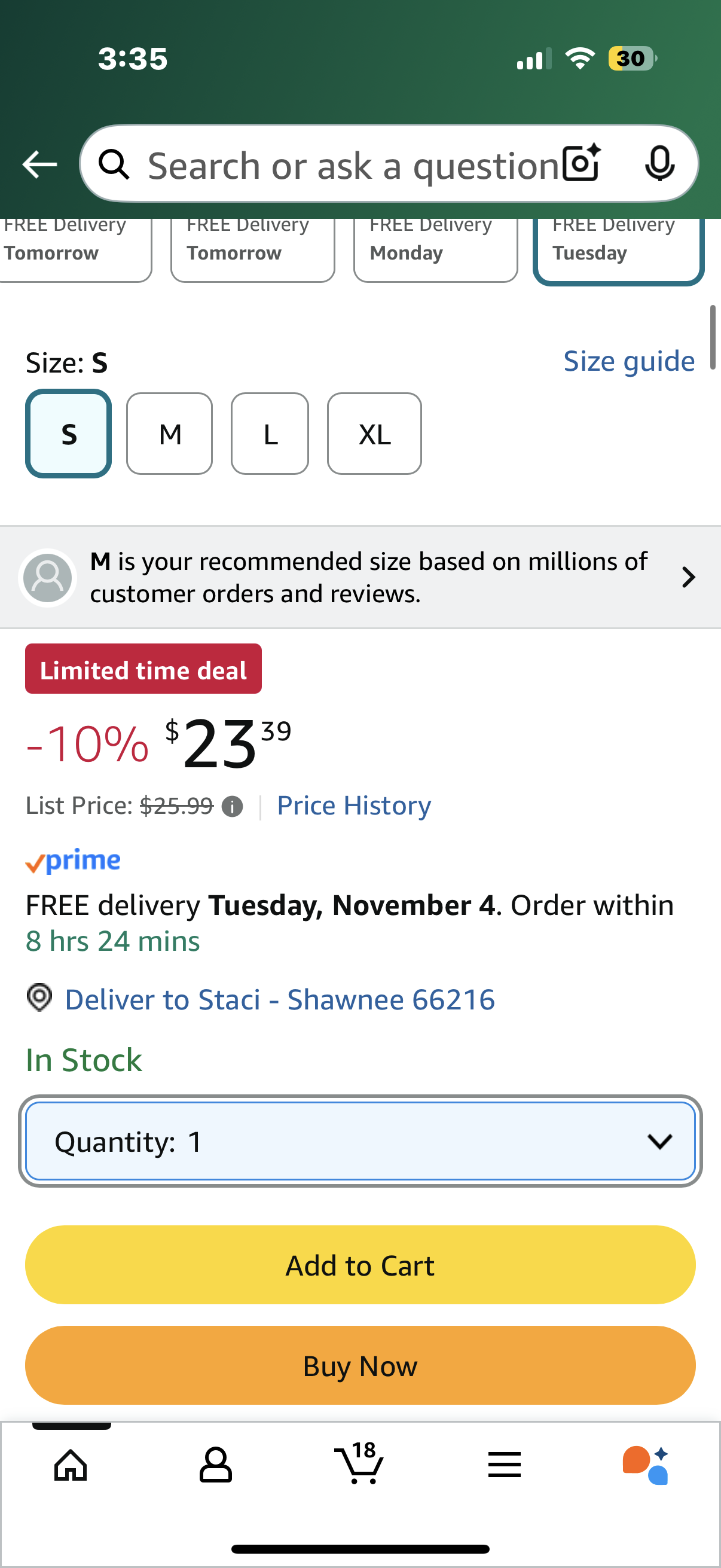721x1568 pixels.
Task: Open the hamburger menu icon
Action: (505, 1464)
